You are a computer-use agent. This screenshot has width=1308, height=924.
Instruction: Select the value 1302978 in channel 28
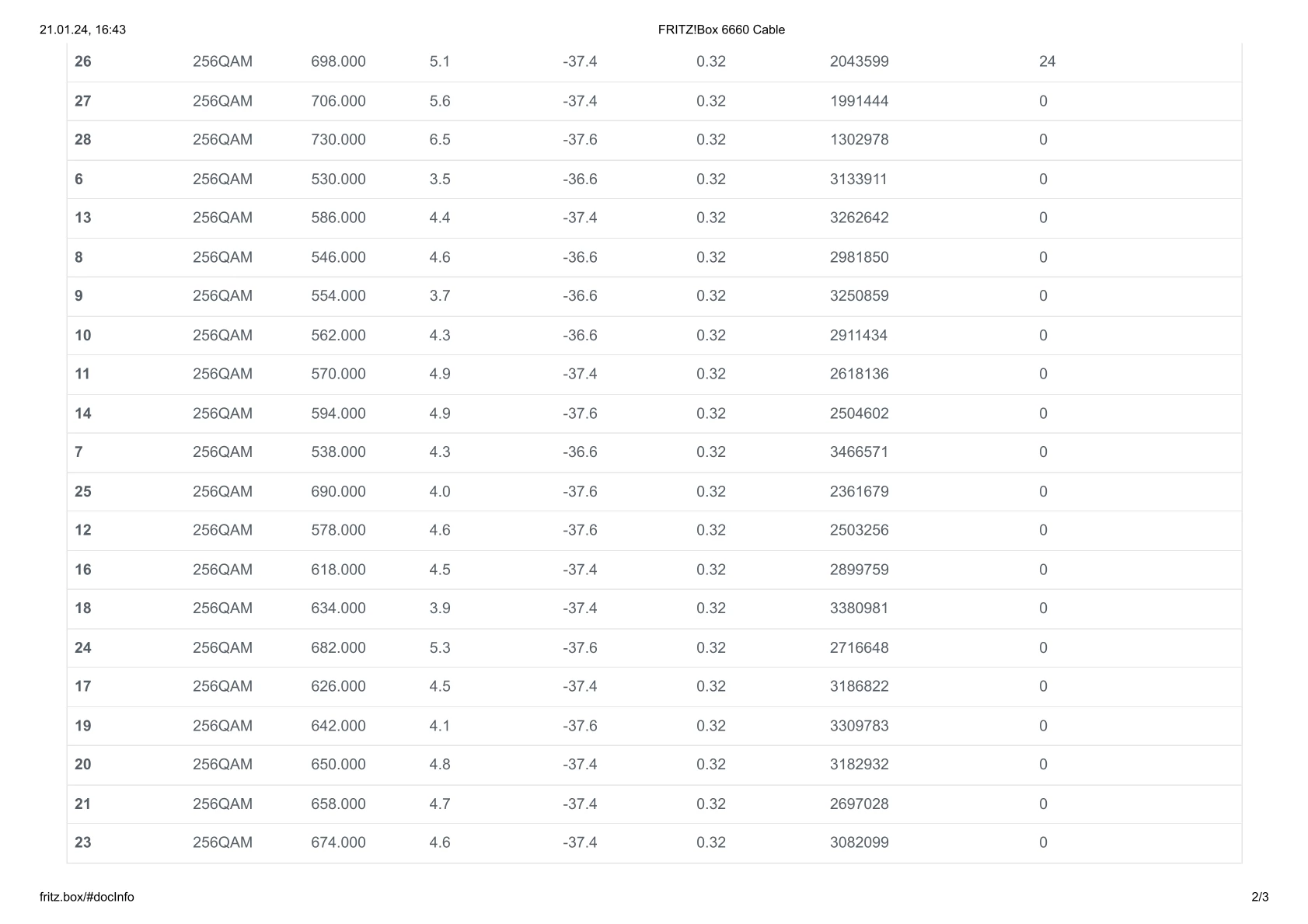coord(859,140)
